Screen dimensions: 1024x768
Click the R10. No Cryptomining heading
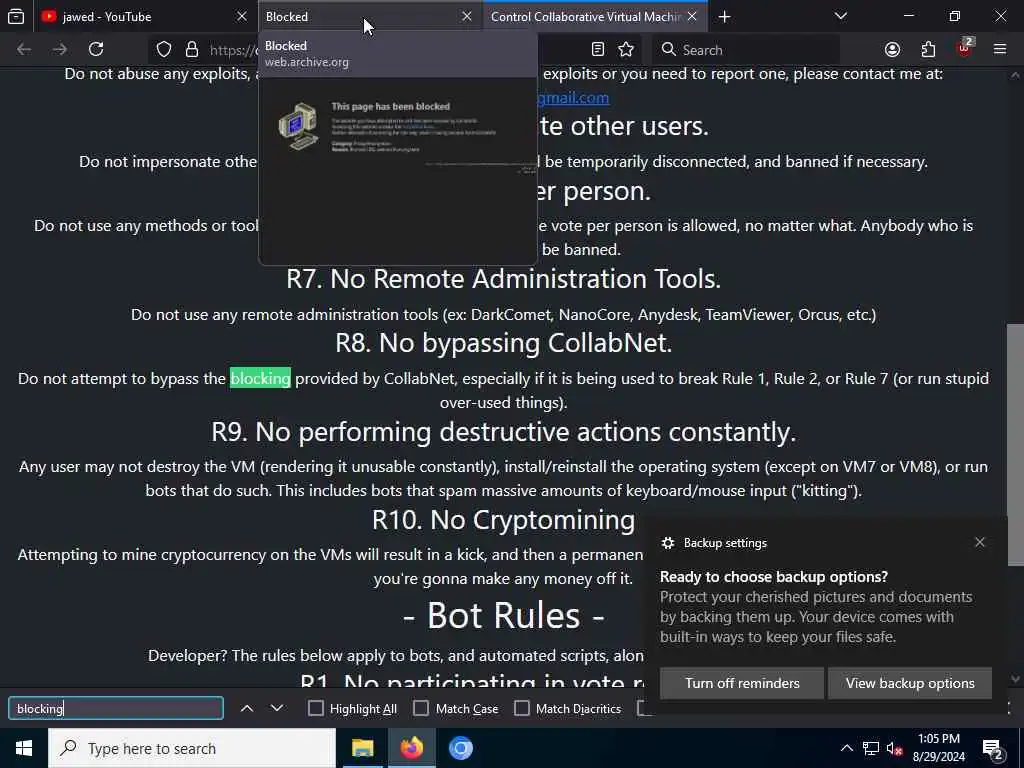(x=503, y=520)
